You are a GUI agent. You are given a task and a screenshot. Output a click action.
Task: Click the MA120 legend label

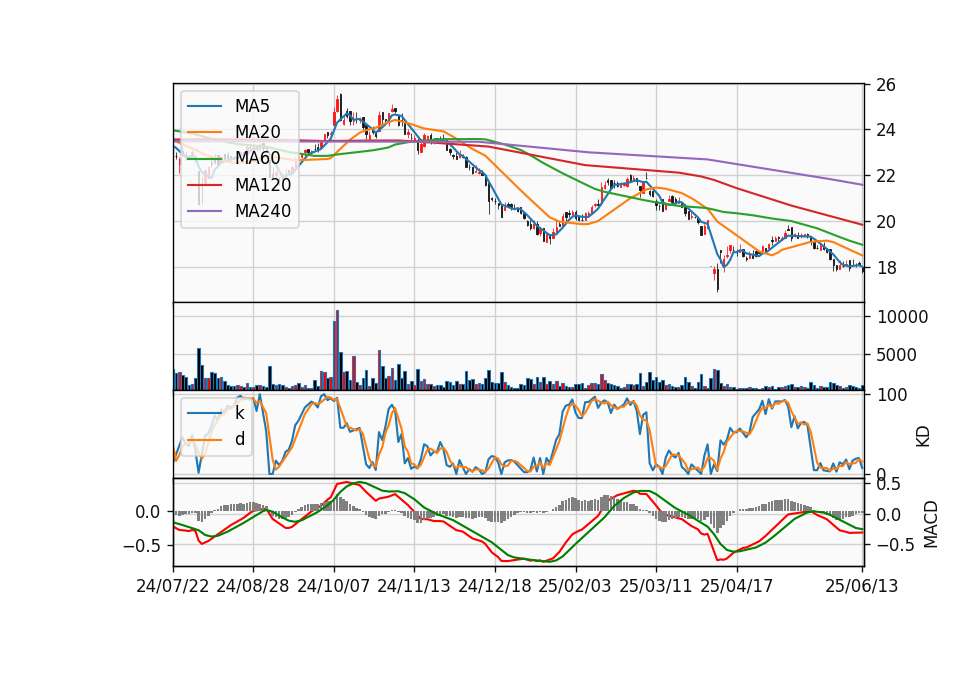[263, 184]
